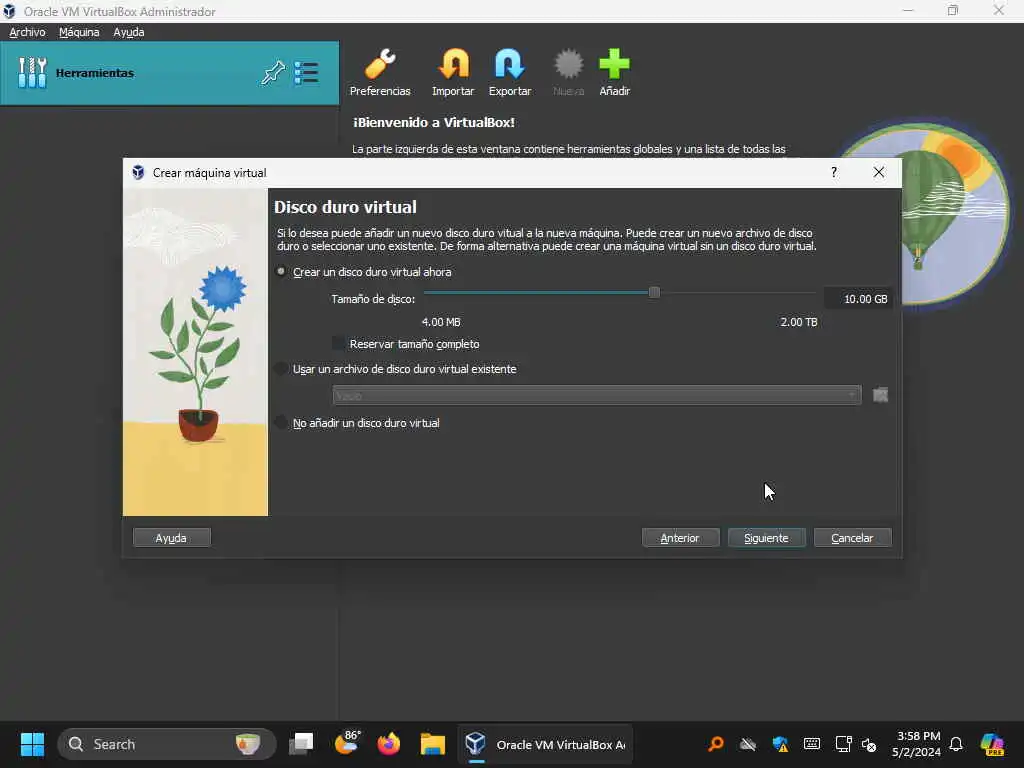This screenshot has width=1024, height=768.
Task: Click the Ayuda button in dialog
Action: coord(171,537)
